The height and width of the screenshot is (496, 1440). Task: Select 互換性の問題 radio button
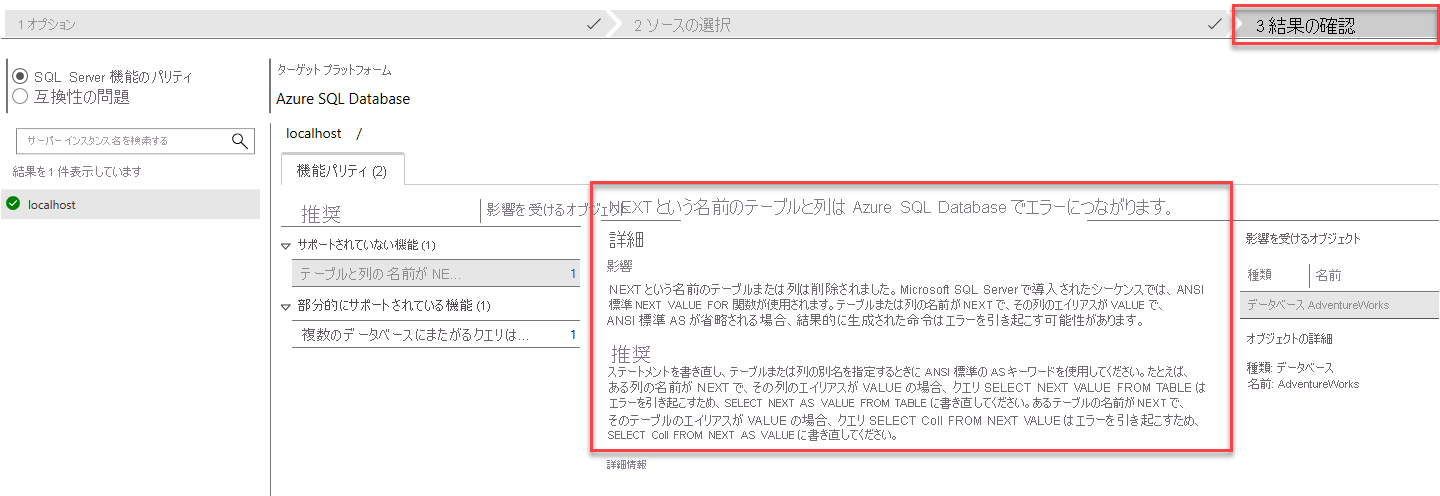pos(20,97)
